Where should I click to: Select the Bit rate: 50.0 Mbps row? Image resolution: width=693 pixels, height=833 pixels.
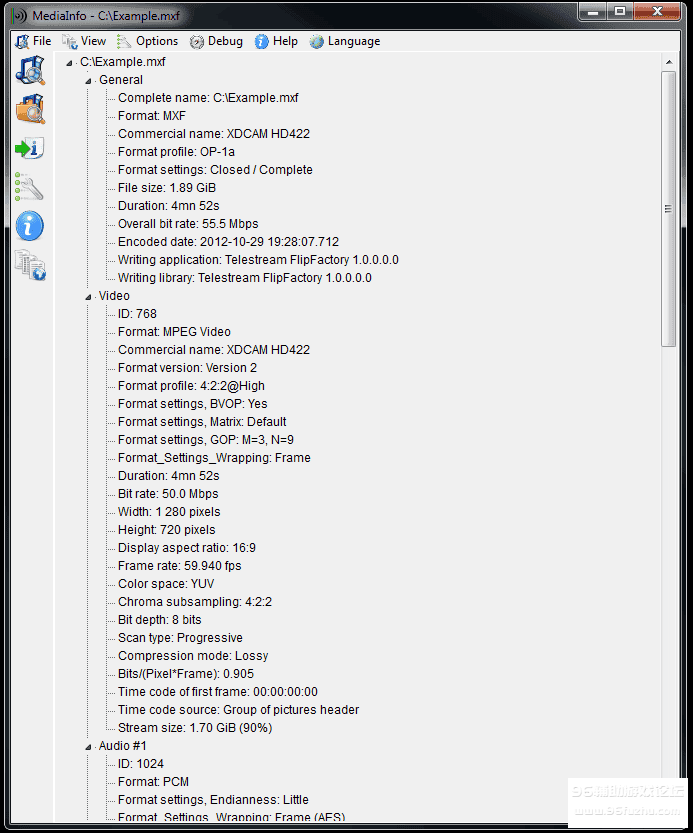(168, 494)
